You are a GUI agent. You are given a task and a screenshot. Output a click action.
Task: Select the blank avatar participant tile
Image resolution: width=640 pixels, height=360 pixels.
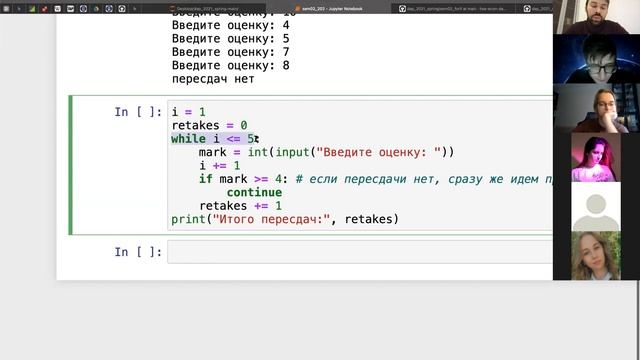[596, 207]
